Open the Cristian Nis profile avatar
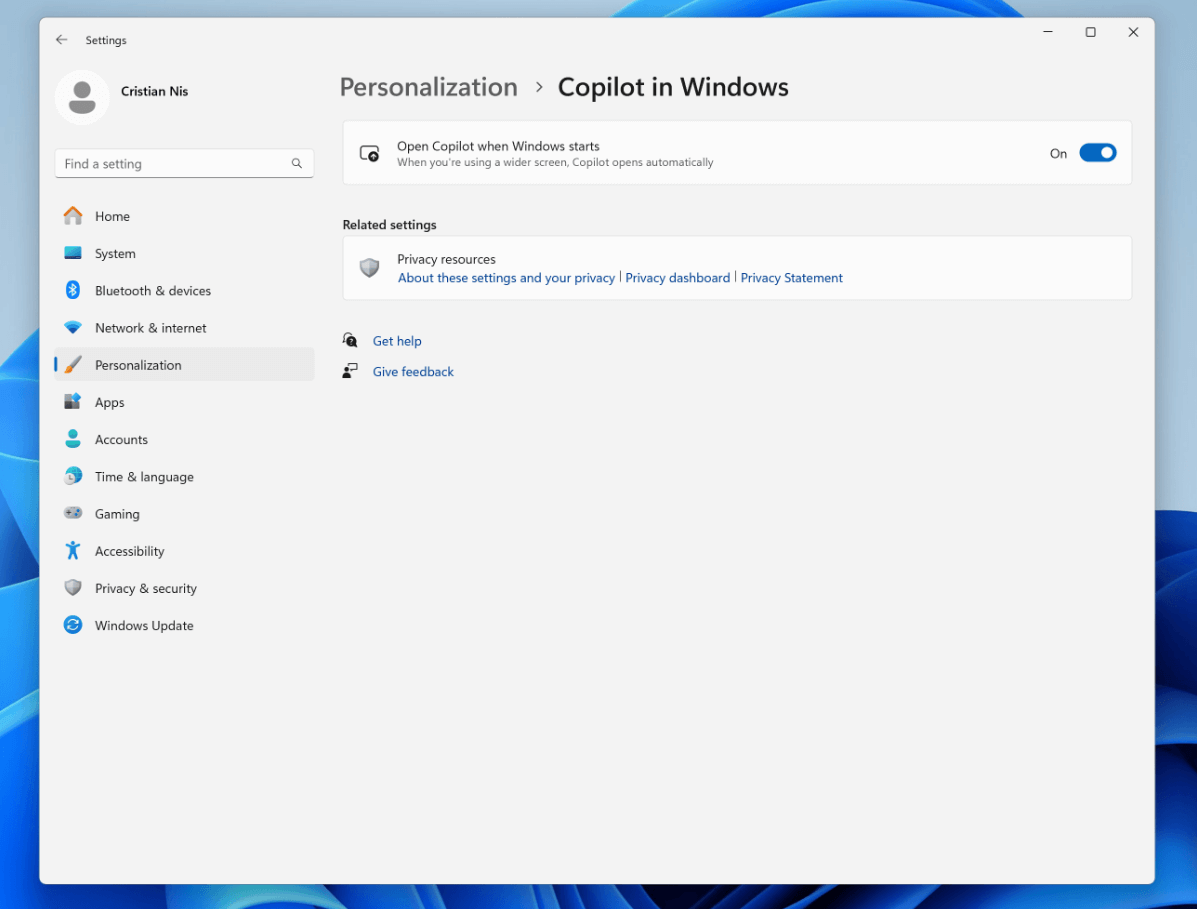The image size is (1197, 909). click(x=82, y=98)
